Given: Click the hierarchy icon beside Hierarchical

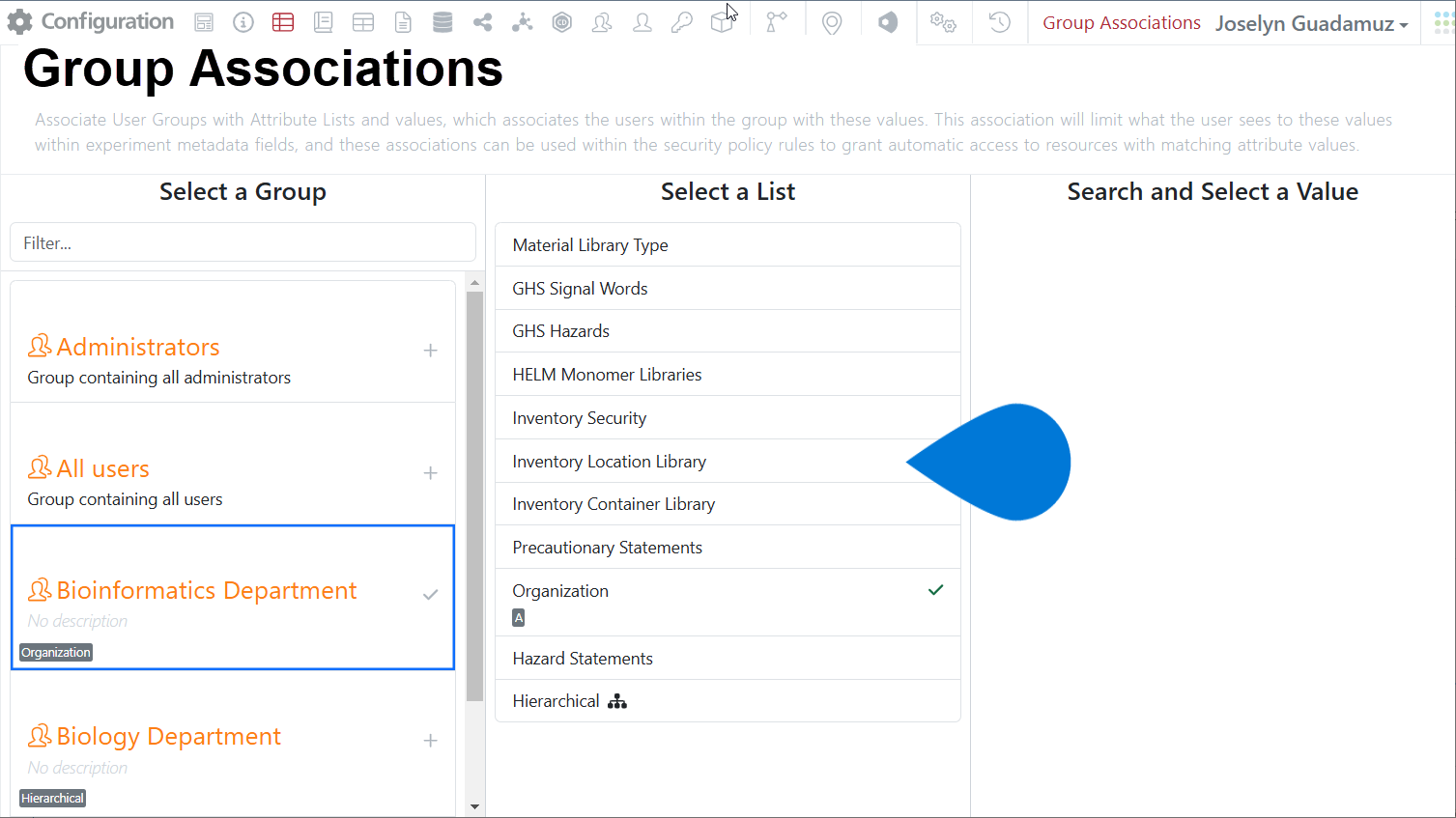Looking at the screenshot, I should 617,701.
